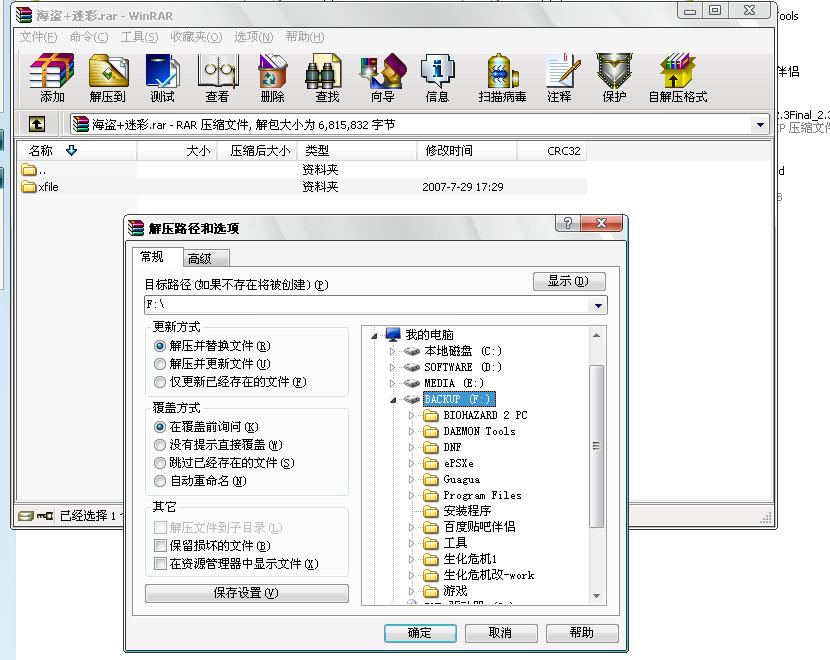Click the DAEMON Tools folder icon
The height and width of the screenshot is (660, 830).
(431, 431)
